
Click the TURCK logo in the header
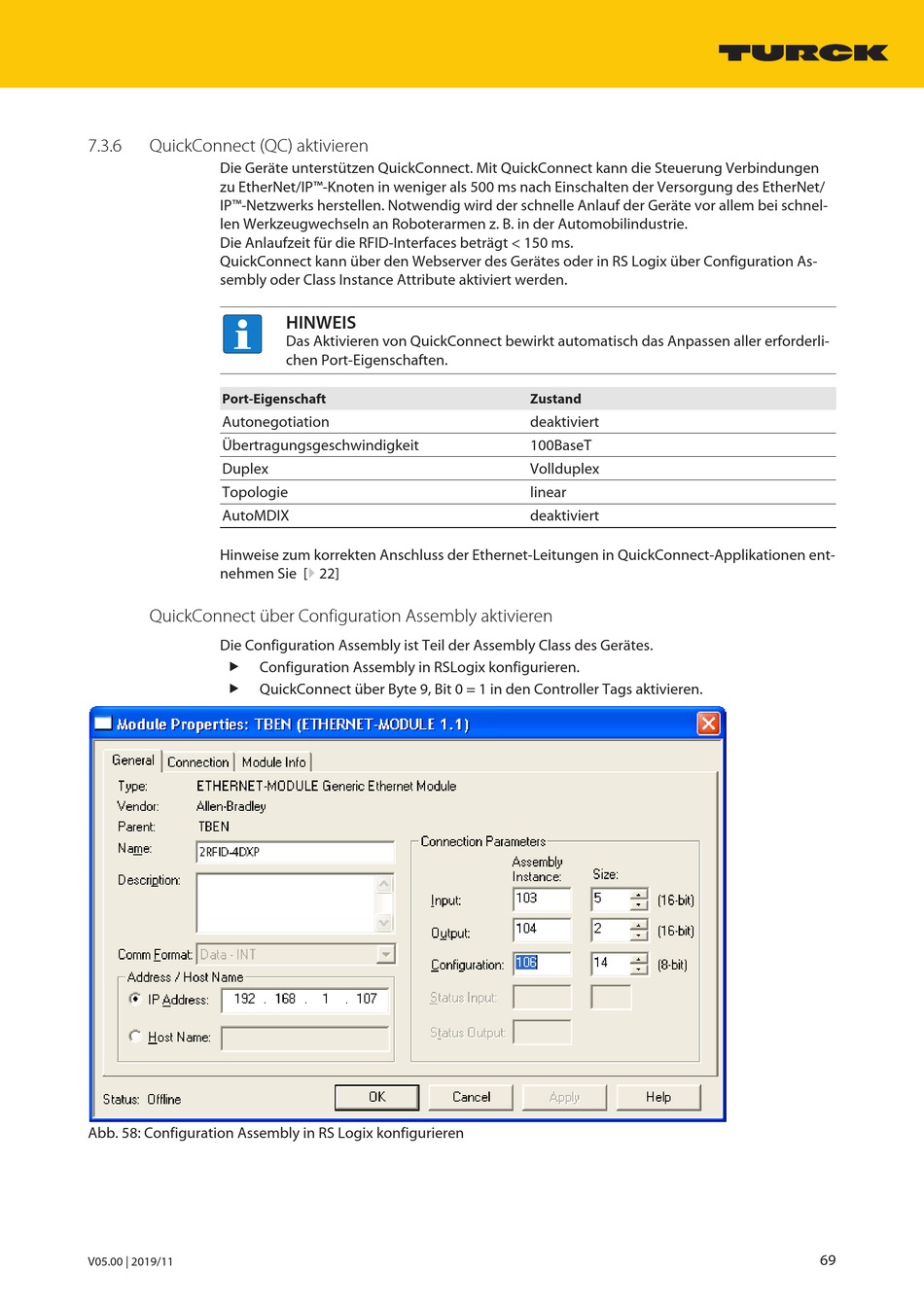[x=803, y=53]
